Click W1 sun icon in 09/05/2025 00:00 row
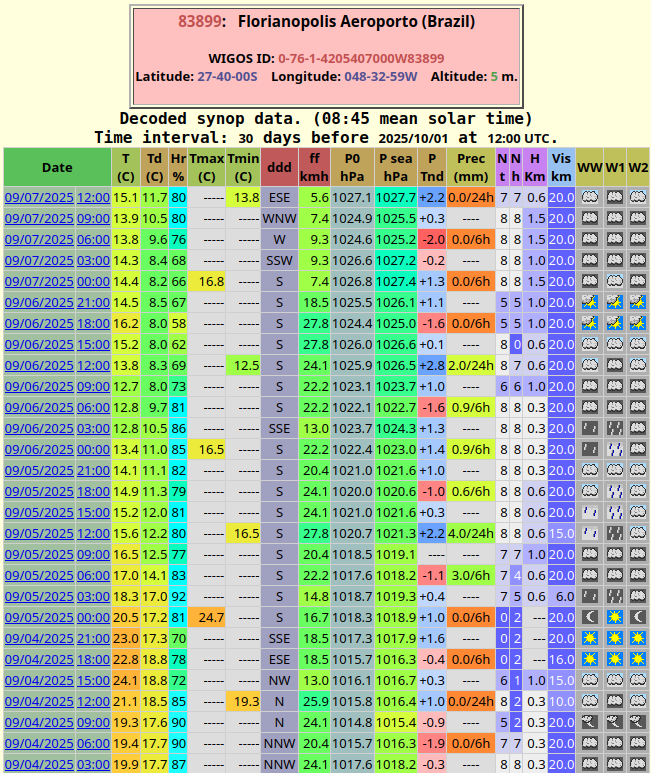Screen dimensions: 651x773 pos(614,617)
